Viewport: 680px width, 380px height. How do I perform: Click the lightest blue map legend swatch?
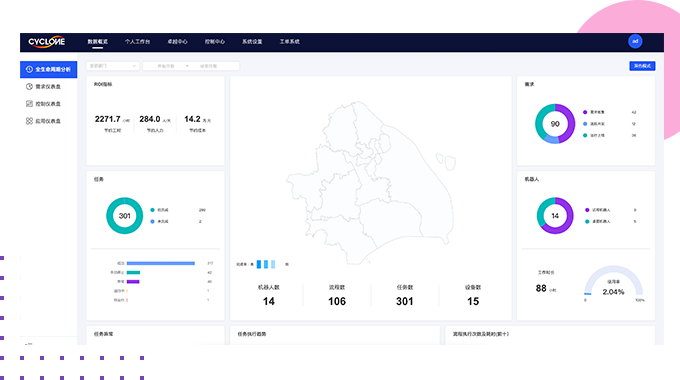280,264
